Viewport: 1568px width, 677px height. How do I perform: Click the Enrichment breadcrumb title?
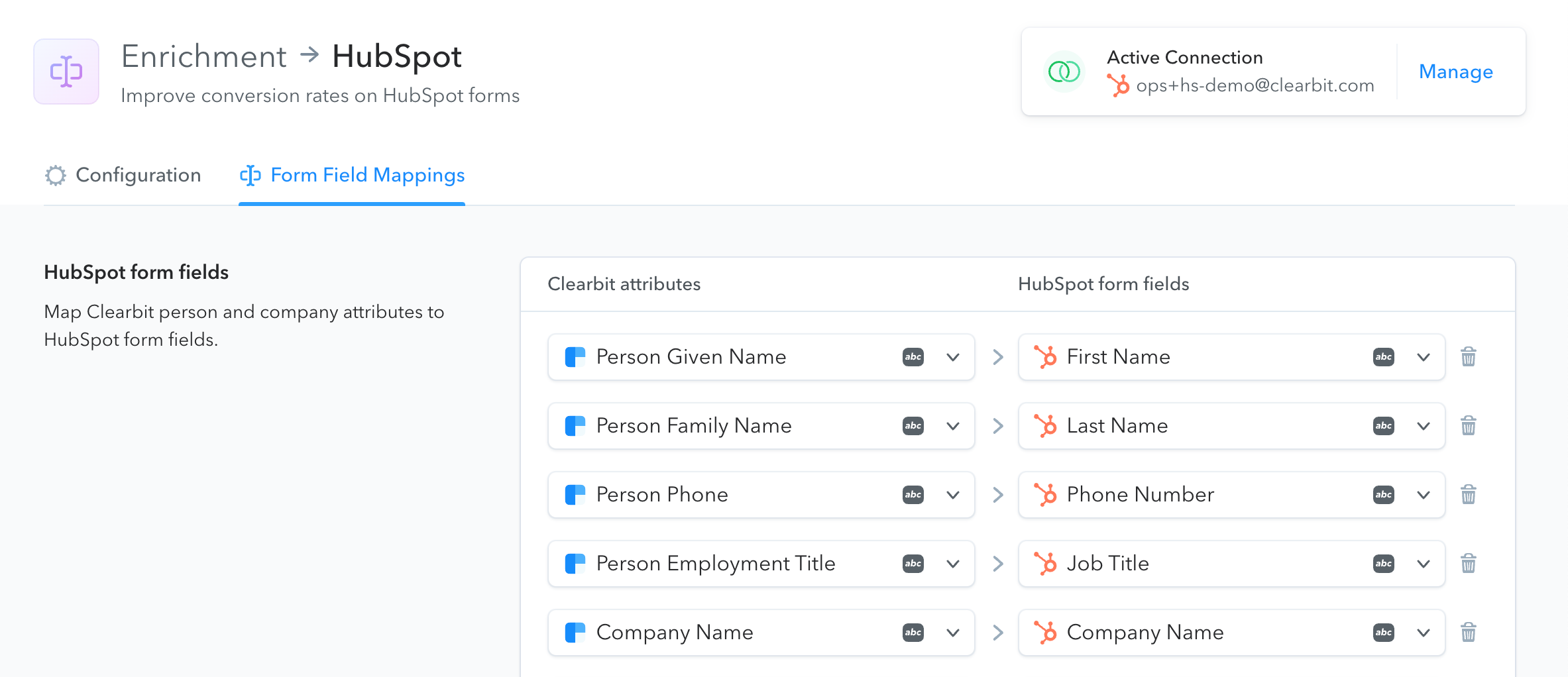tap(204, 56)
